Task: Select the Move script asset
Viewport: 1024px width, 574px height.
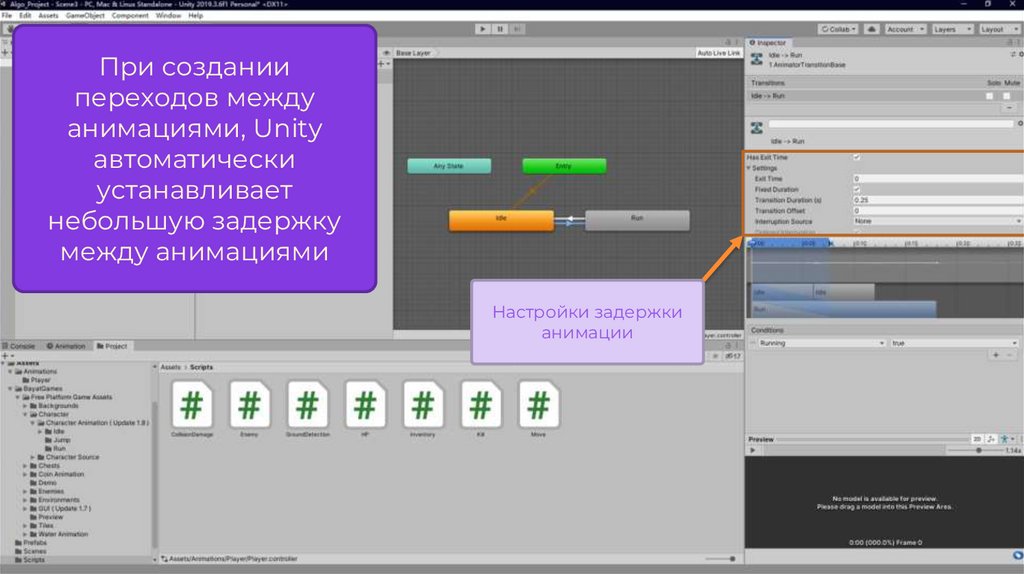Action: click(x=539, y=409)
